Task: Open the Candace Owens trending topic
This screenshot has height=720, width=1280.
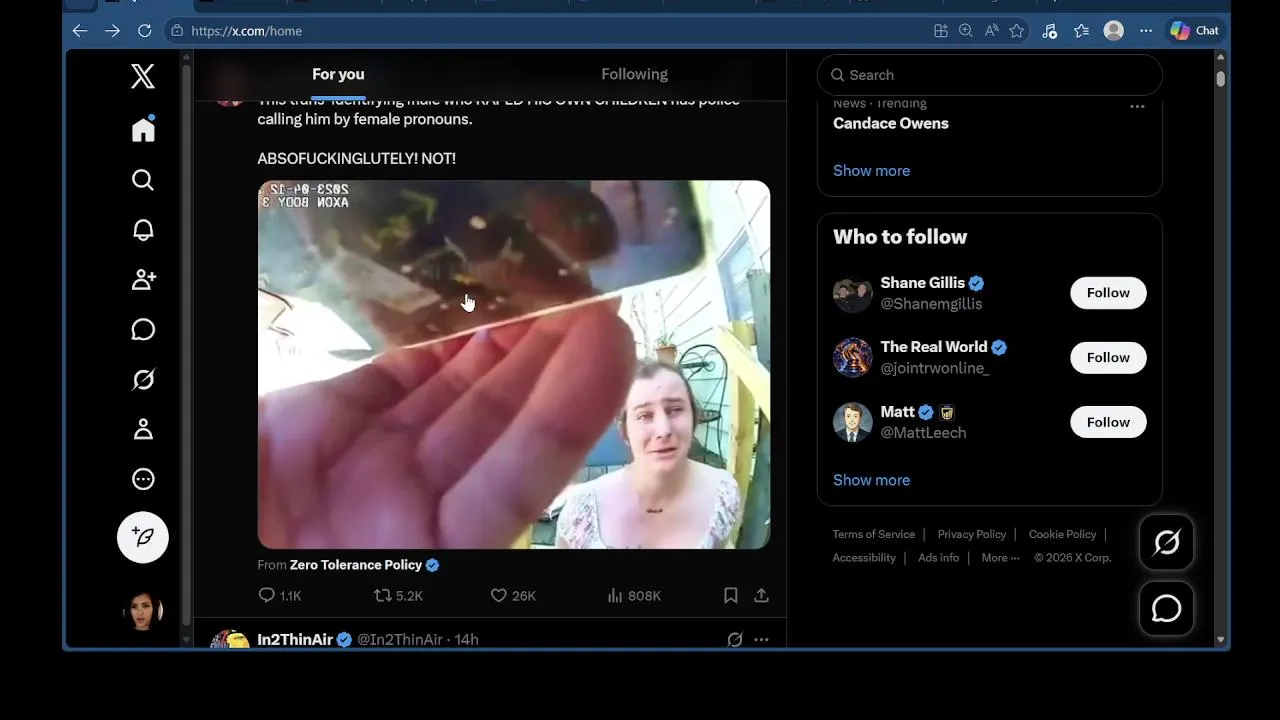Action: click(x=890, y=123)
